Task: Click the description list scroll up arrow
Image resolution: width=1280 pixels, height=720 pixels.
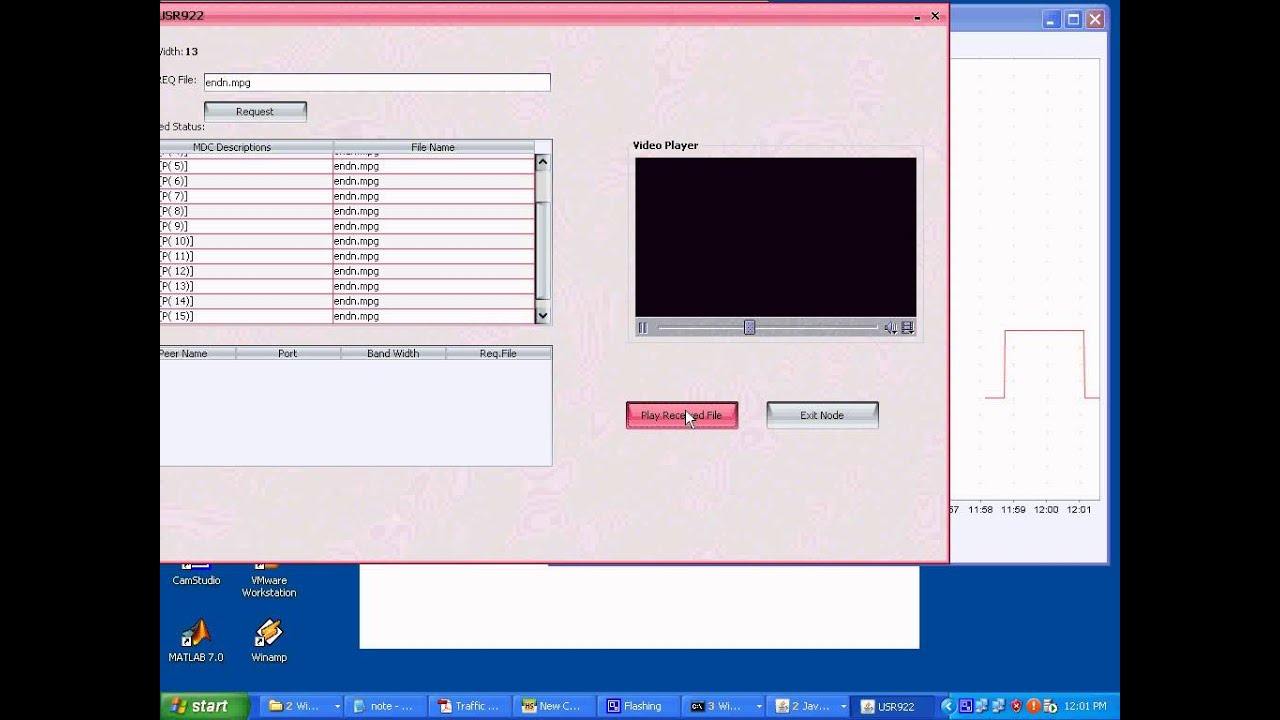Action: (x=543, y=162)
